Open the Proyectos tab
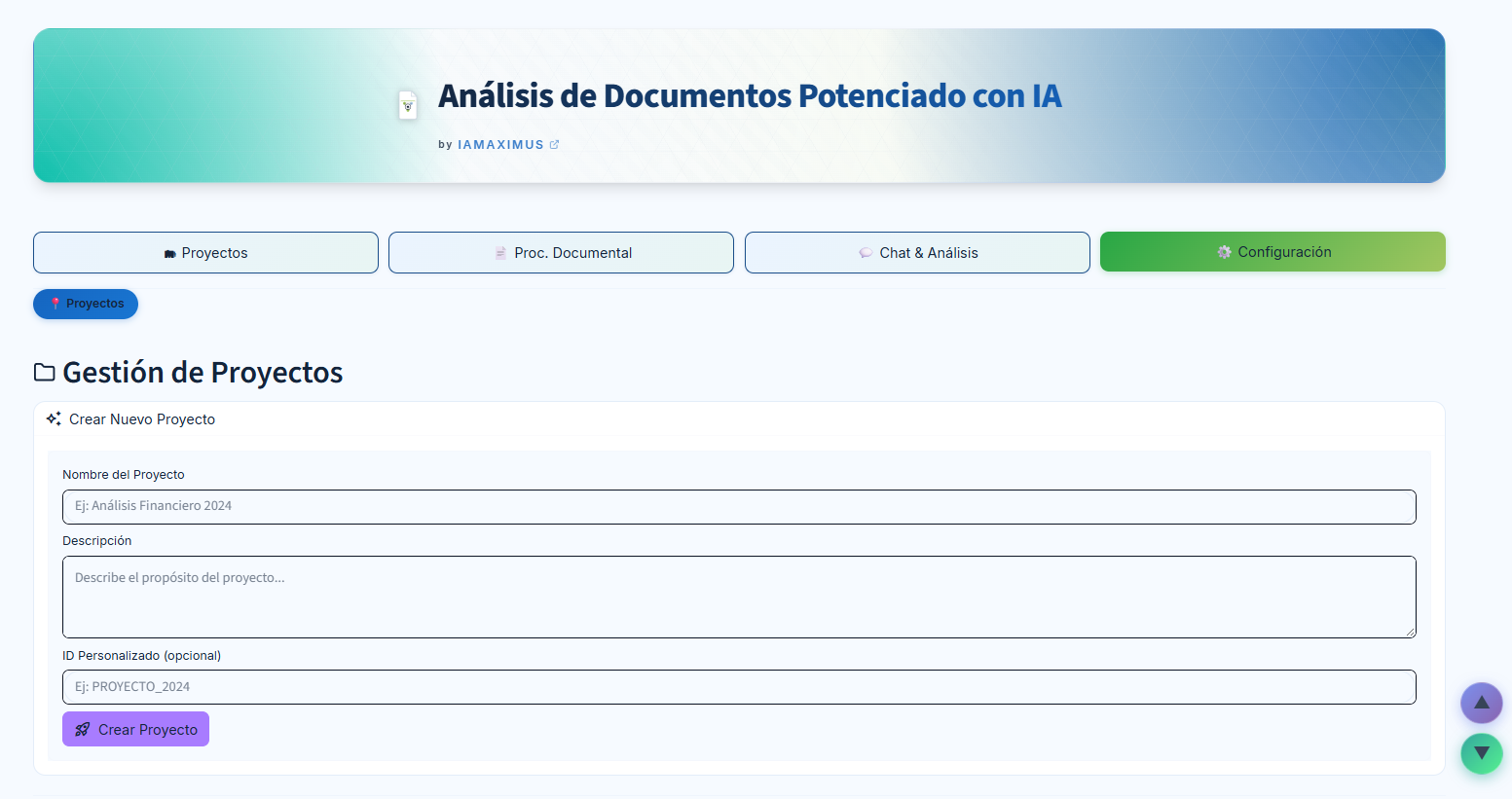1512x799 pixels. (x=205, y=253)
